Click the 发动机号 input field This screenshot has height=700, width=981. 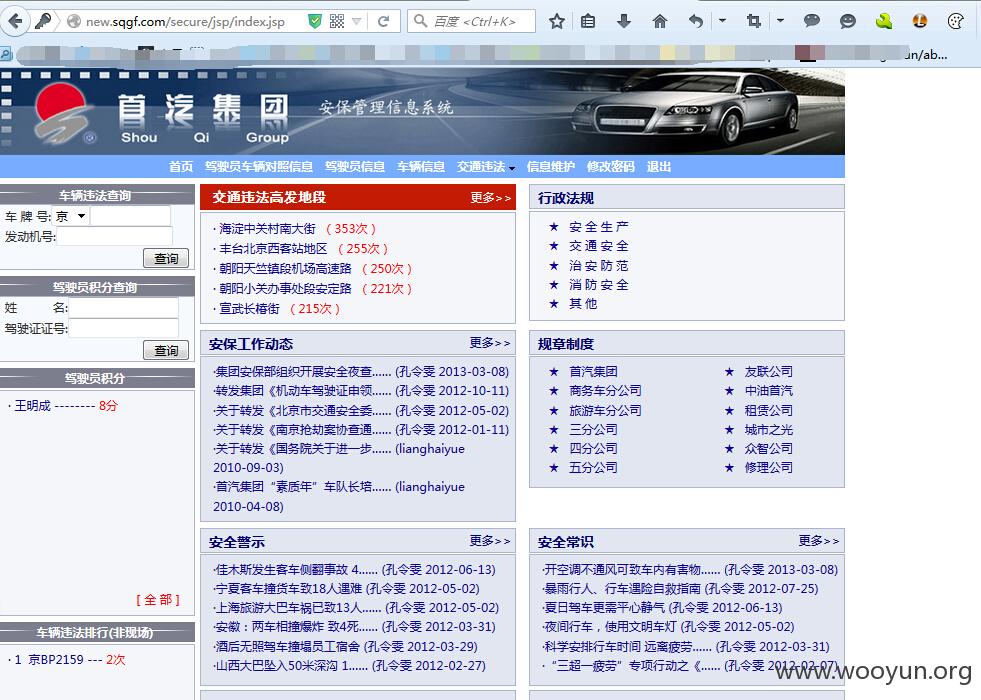pos(114,236)
